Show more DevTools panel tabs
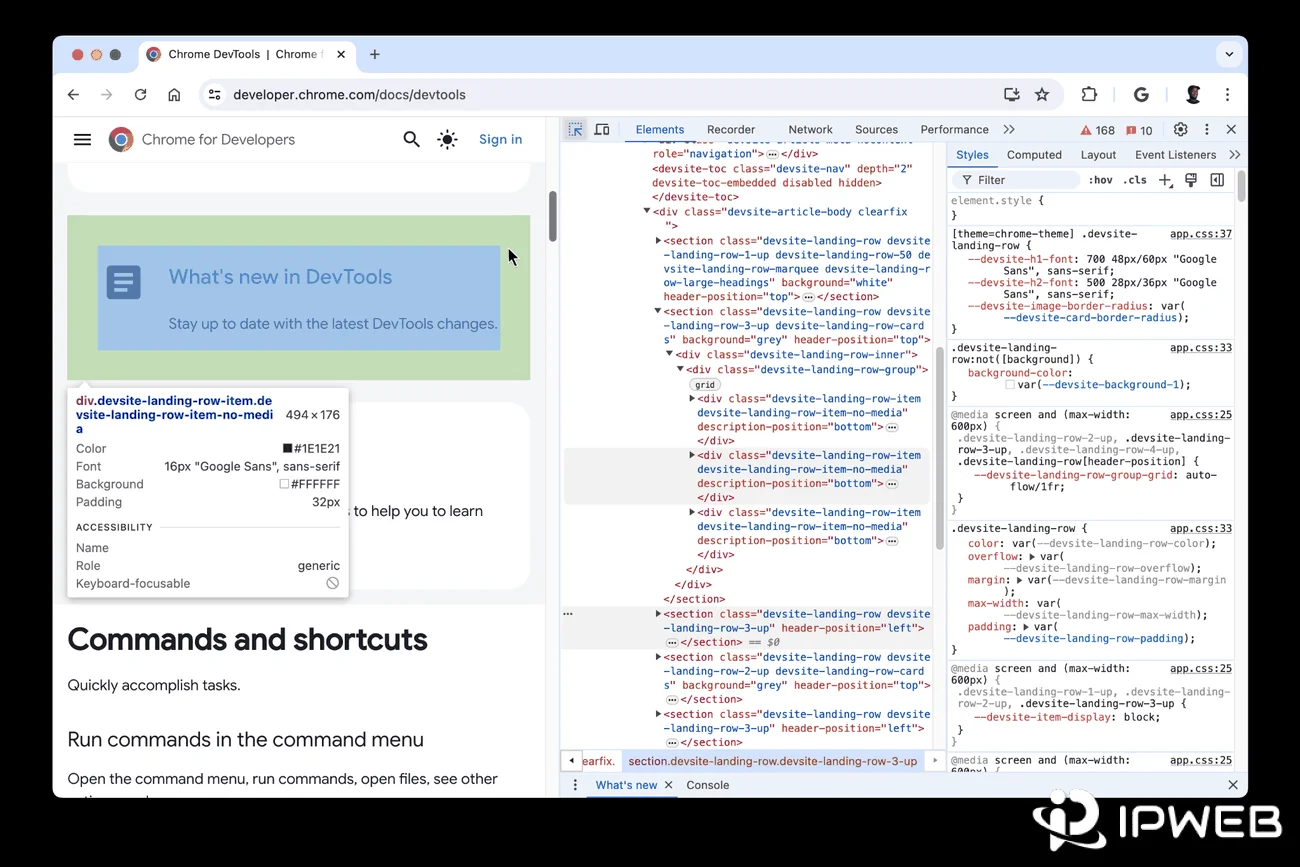This screenshot has height=867, width=1300. click(1009, 129)
